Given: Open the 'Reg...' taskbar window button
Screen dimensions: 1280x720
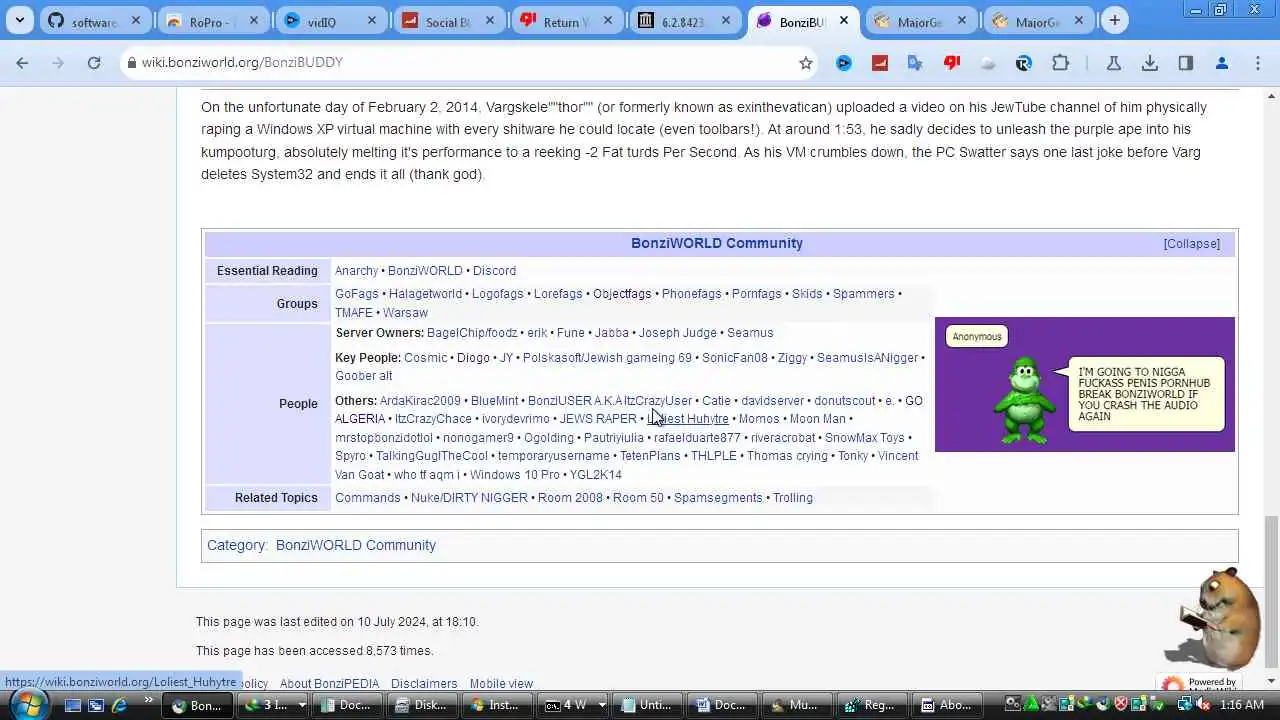Looking at the screenshot, I should tap(870, 705).
